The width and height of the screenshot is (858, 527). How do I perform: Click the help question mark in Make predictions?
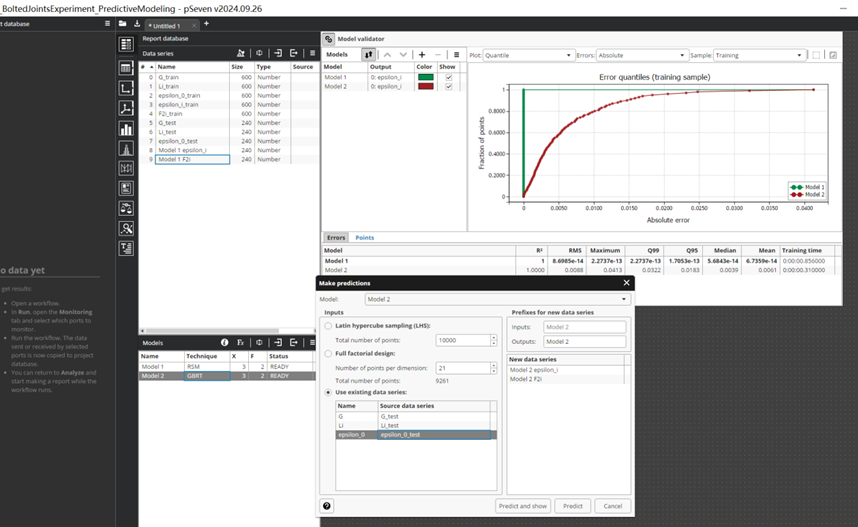[x=327, y=506]
